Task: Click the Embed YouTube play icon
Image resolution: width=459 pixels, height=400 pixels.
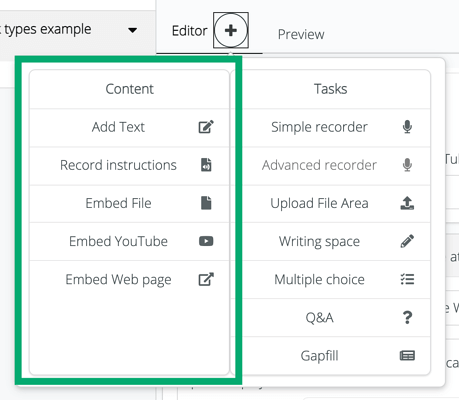Action: 206,241
